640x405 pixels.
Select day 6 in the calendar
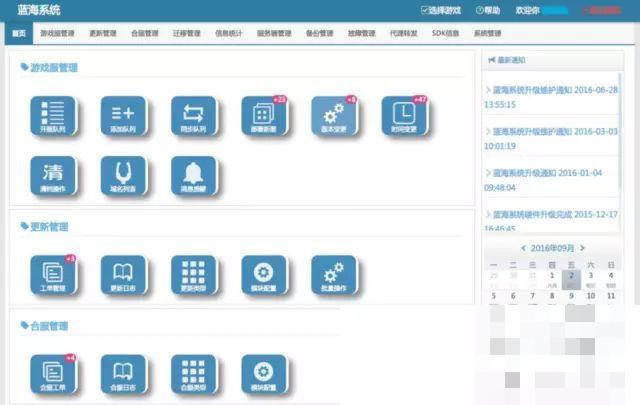(x=513, y=297)
